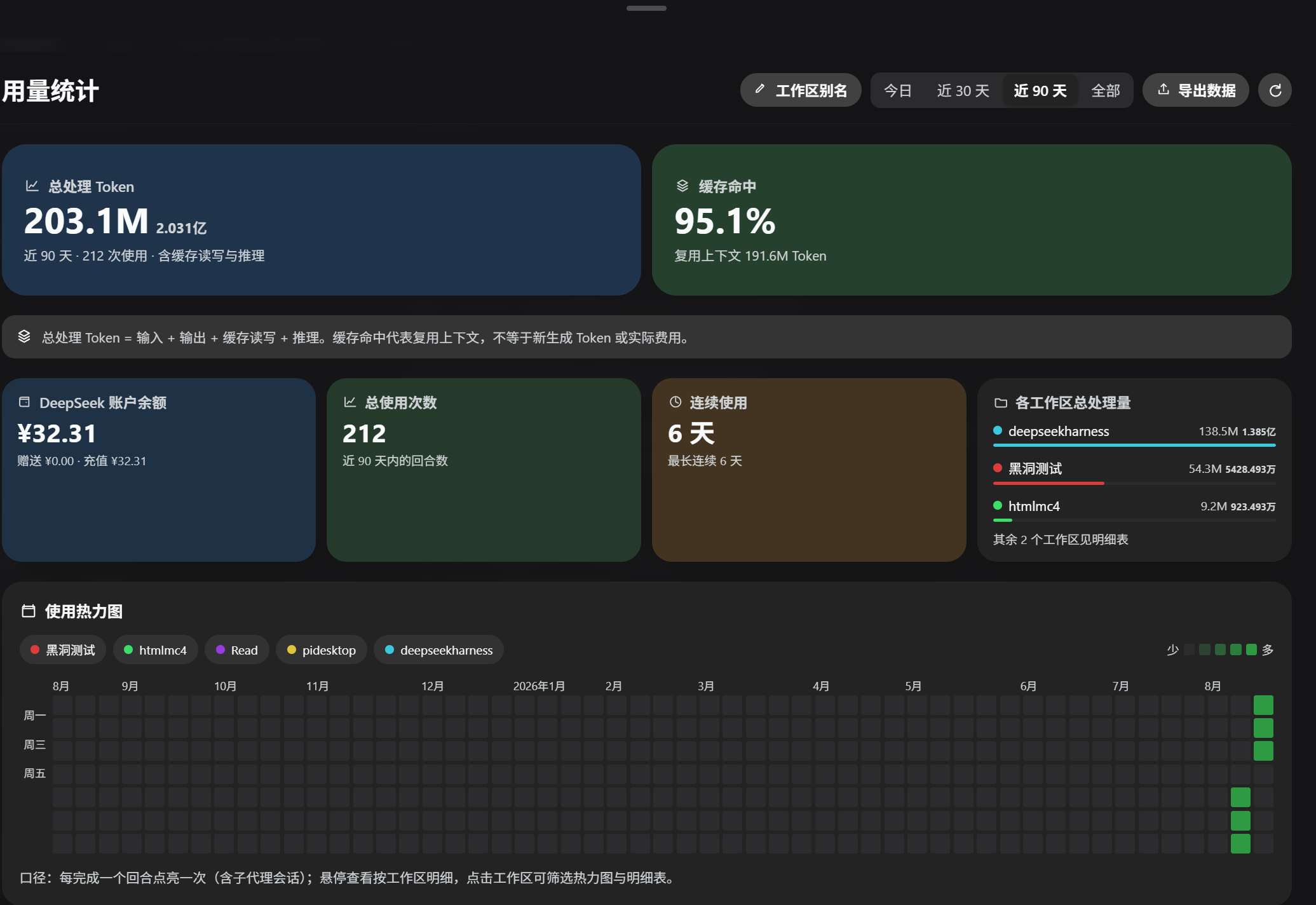Click the 212 total usage count

[364, 433]
